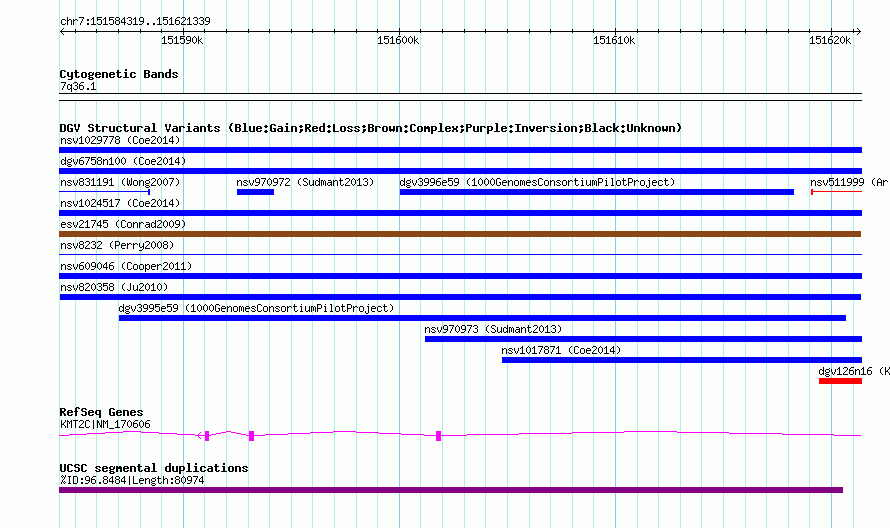
Task: Click the %ID:96.8484|Length:80974 label
Action: pyautogui.click(x=132, y=480)
